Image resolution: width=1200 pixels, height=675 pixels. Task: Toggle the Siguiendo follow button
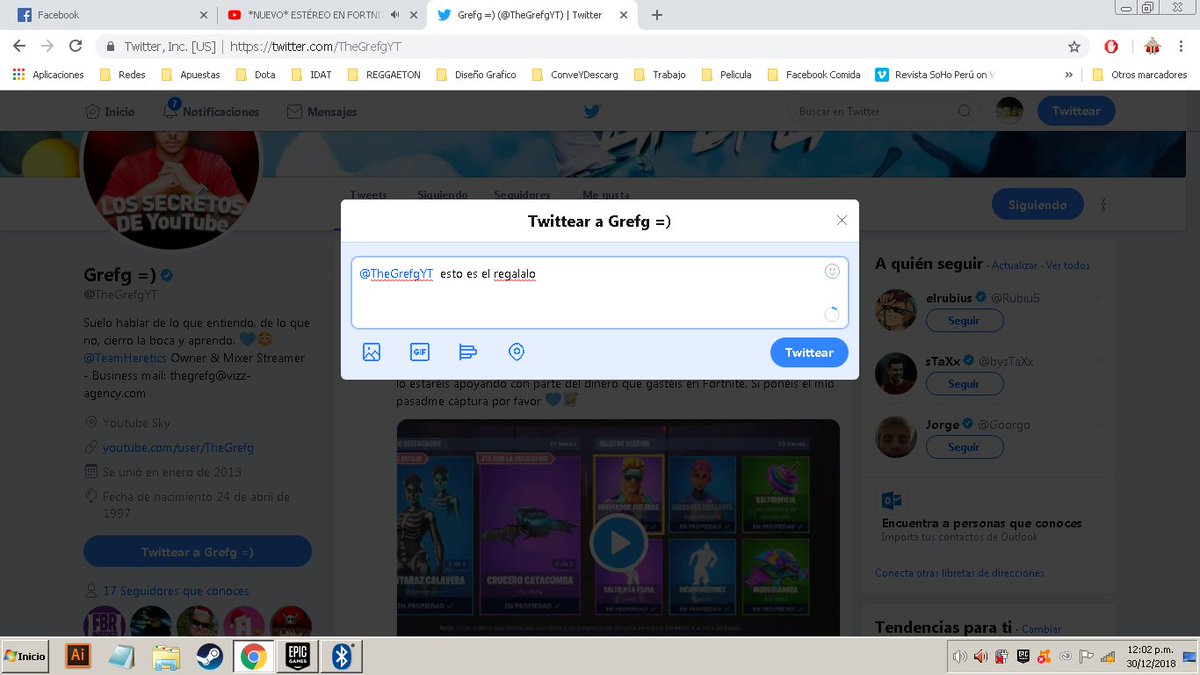coord(1037,204)
